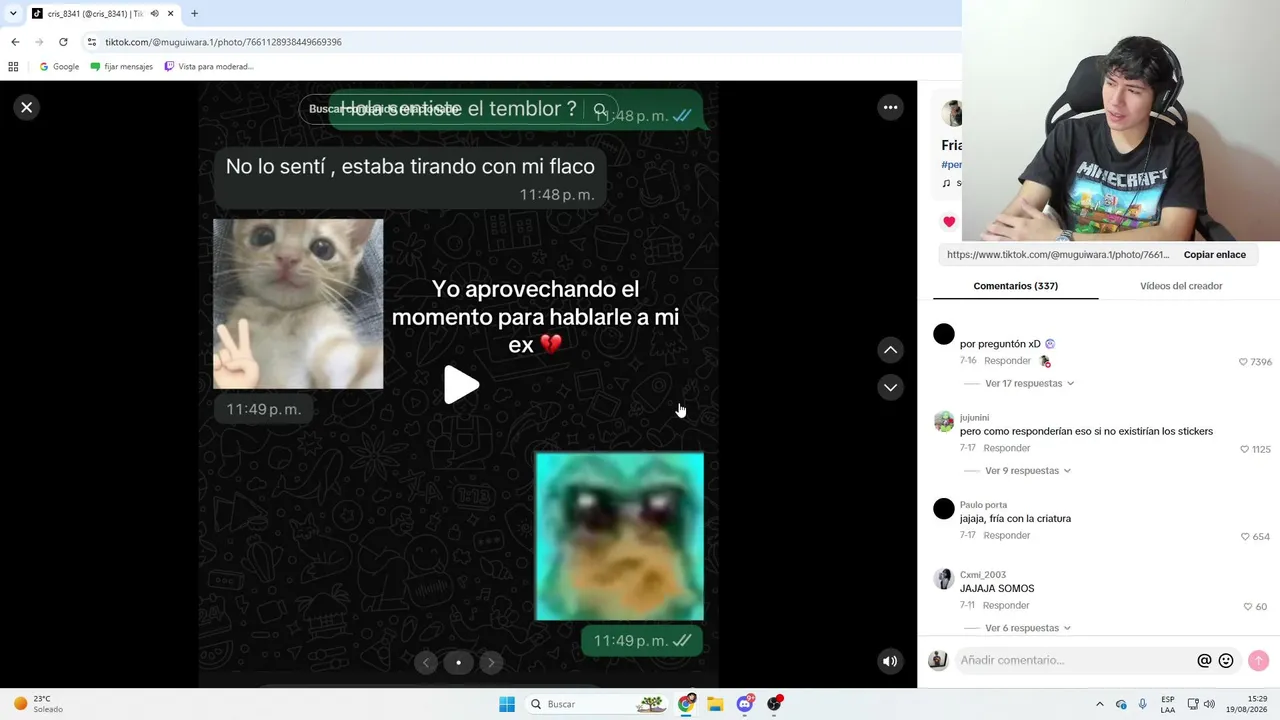Like the post with the heart icon
This screenshot has height=720, width=1280.
[949, 222]
